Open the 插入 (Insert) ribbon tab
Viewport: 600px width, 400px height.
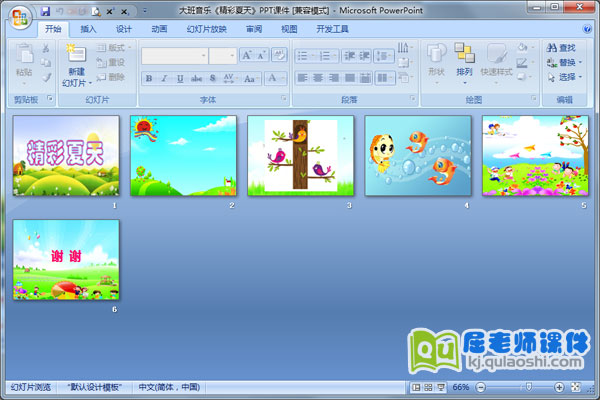pyautogui.click(x=89, y=30)
